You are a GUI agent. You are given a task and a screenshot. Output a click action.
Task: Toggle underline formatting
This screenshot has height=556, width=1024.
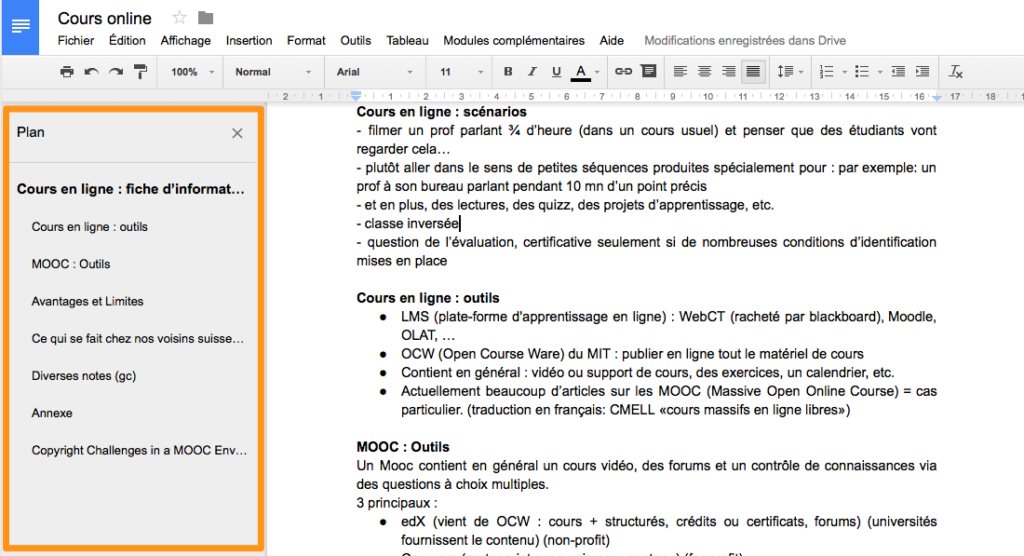pyautogui.click(x=556, y=72)
